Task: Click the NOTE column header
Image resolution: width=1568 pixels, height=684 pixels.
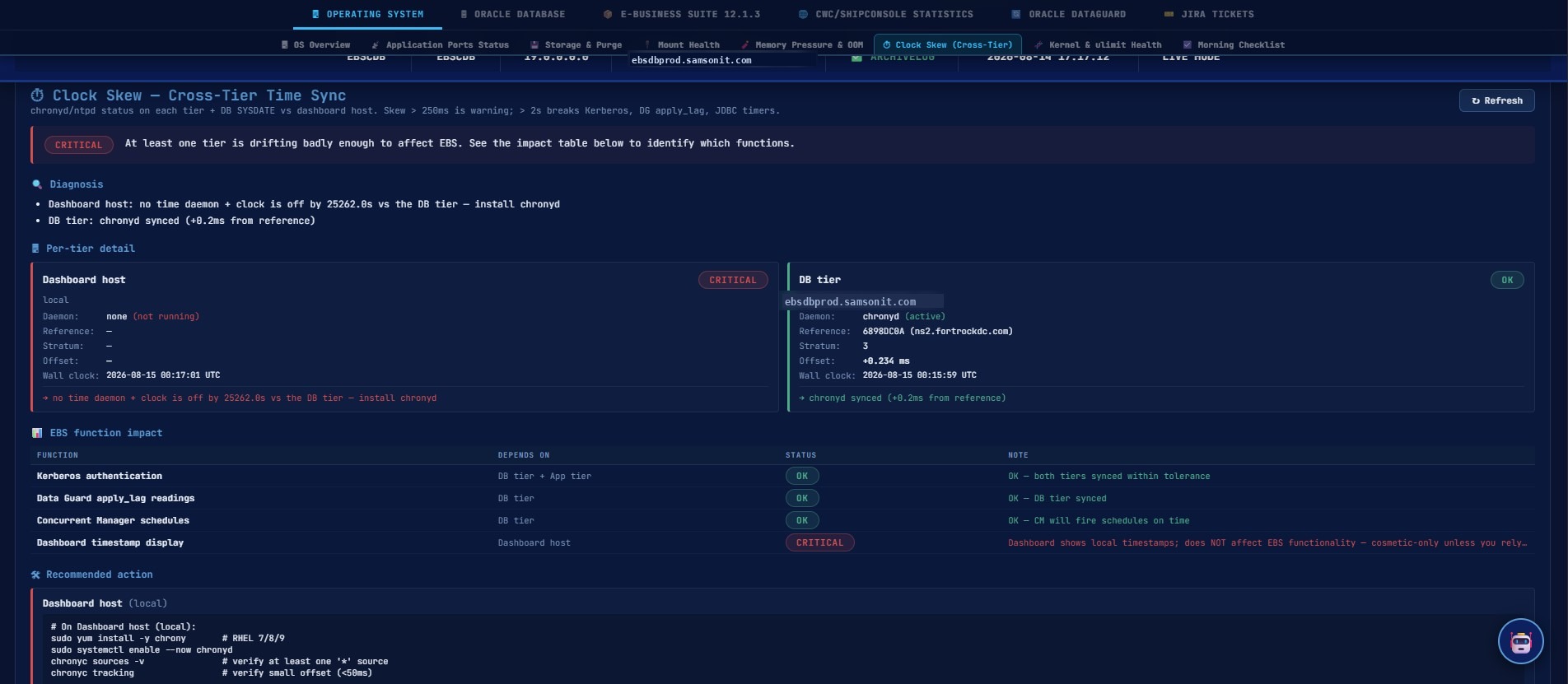Action: click(x=1018, y=455)
